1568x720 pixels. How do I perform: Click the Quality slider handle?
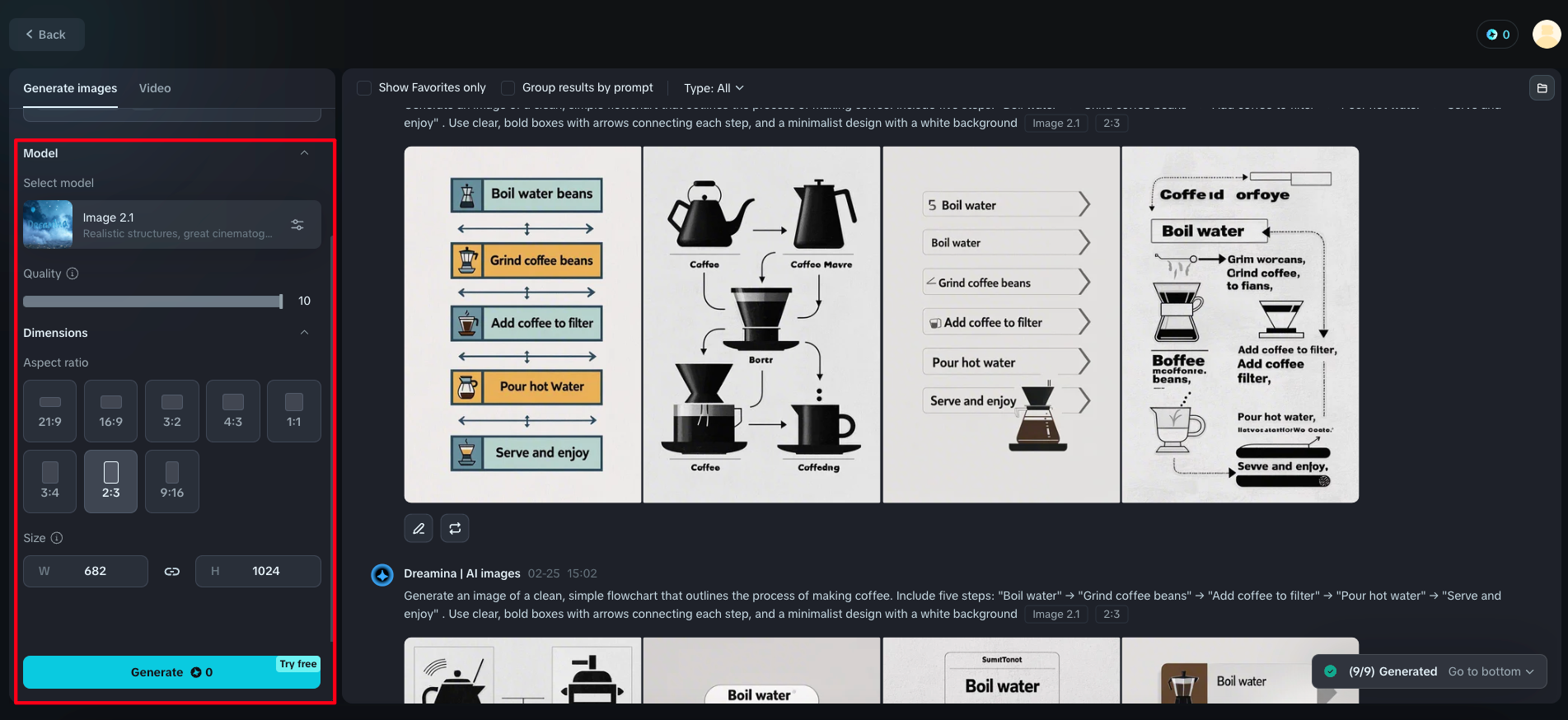coord(281,302)
